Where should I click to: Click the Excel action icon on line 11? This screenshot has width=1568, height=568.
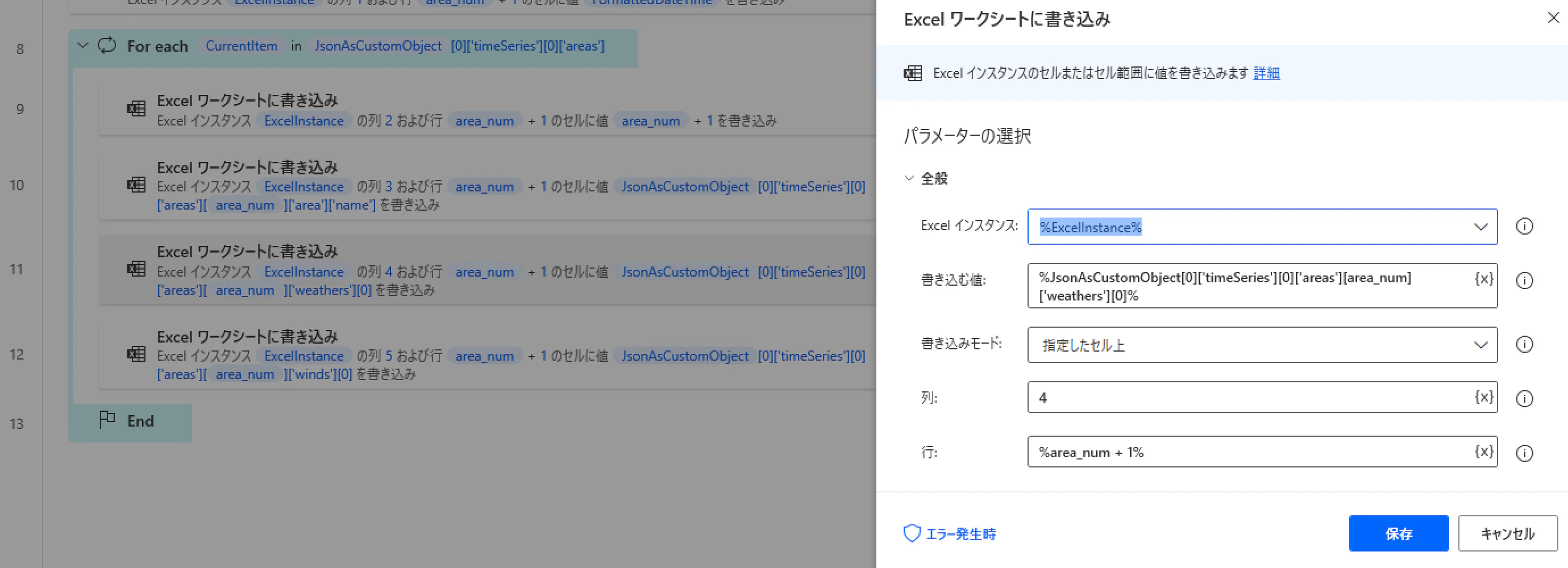[136, 269]
